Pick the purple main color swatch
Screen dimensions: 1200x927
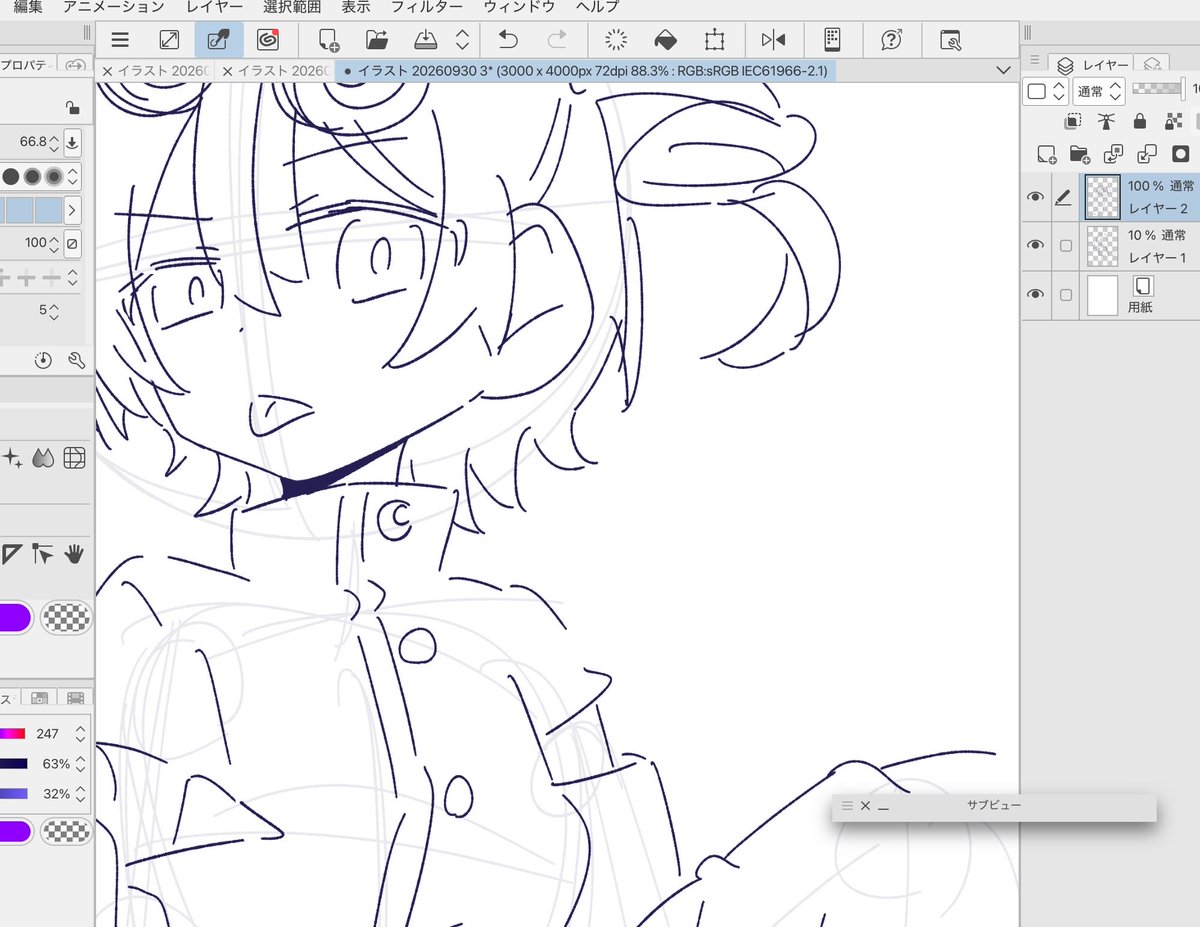click(x=14, y=617)
